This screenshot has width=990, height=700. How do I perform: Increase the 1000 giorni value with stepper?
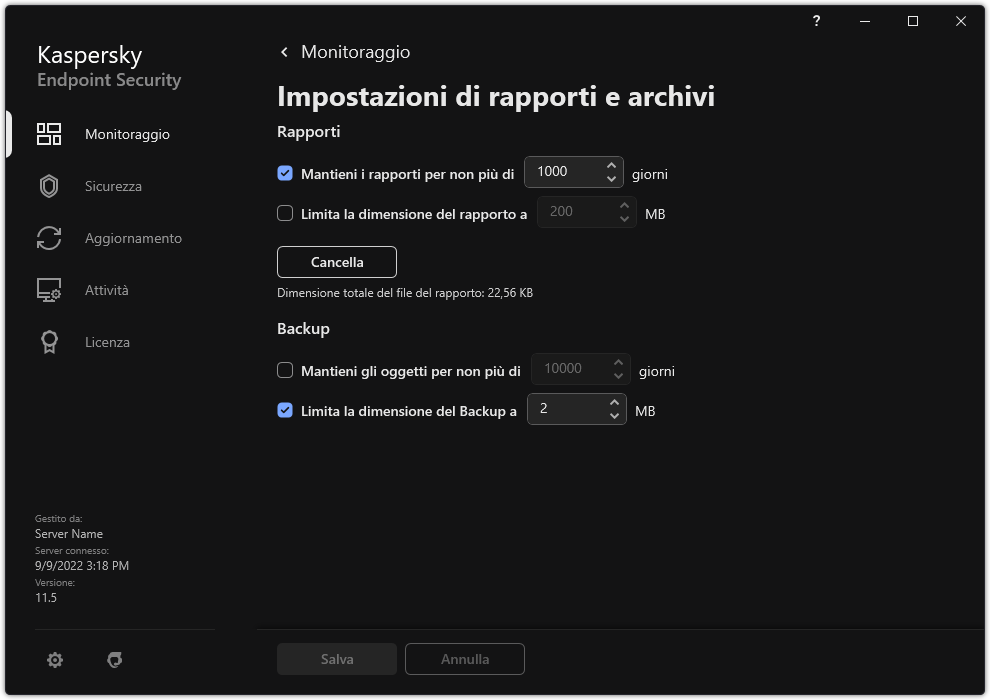coord(611,166)
